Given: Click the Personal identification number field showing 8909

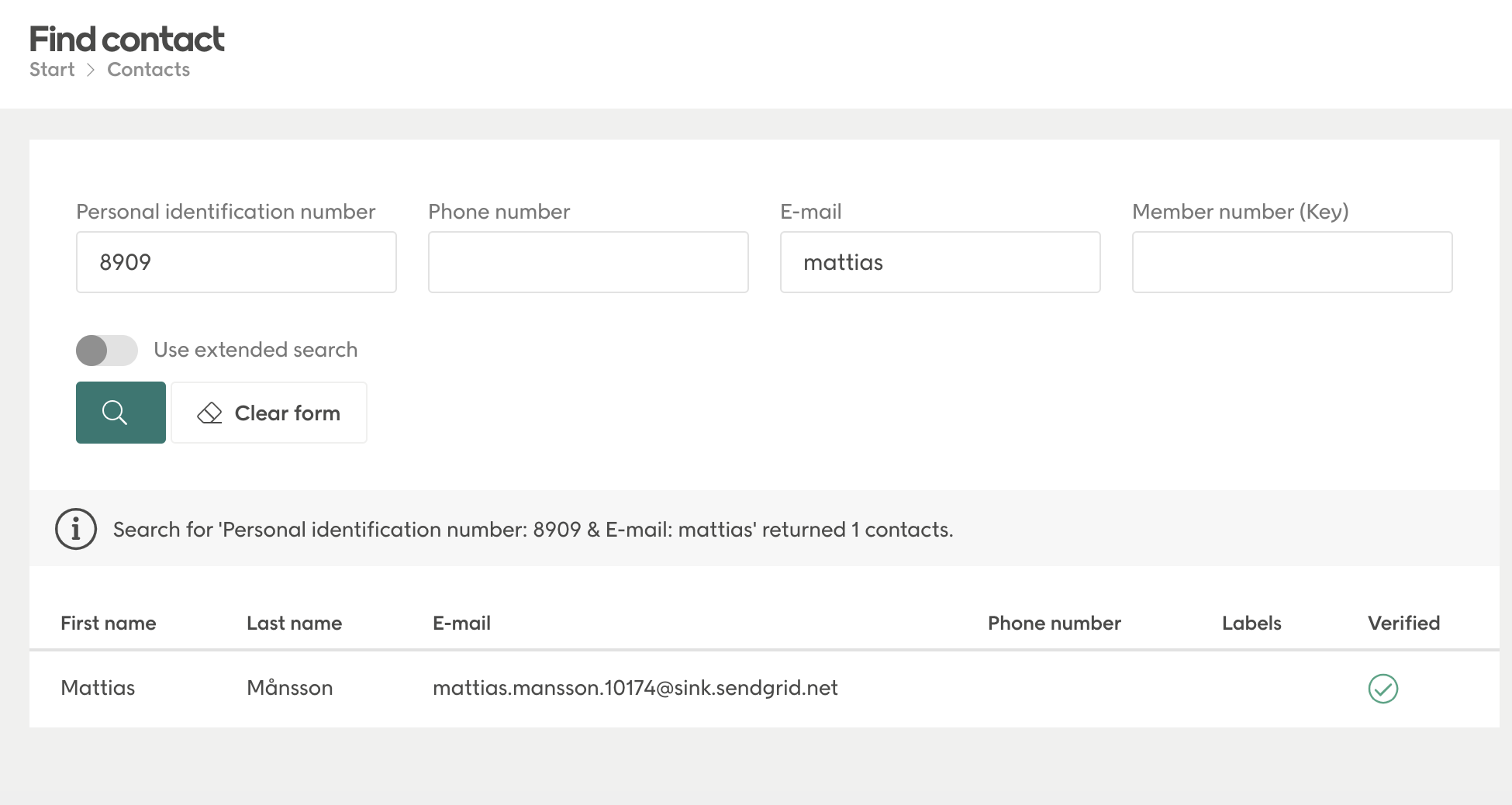Looking at the screenshot, I should click(236, 262).
